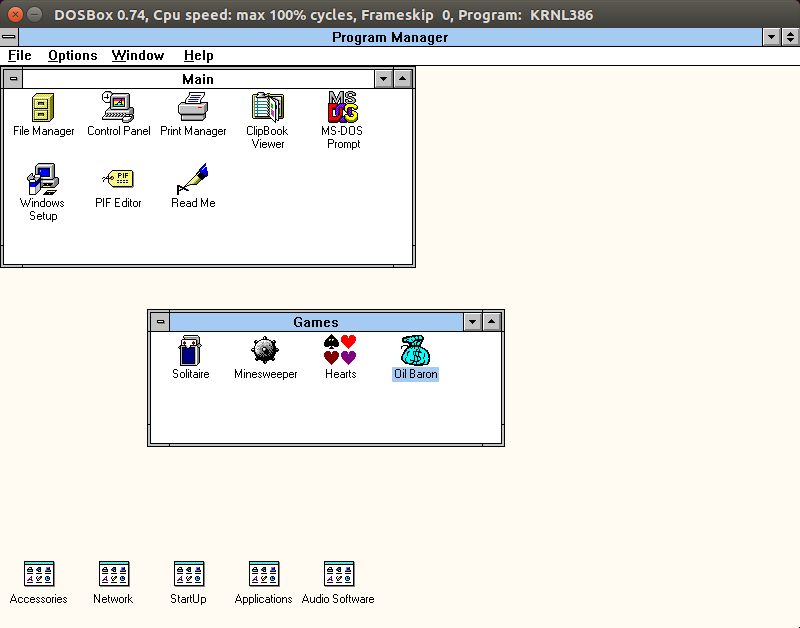Select the Hearts game icon
This screenshot has width=800, height=628.
(x=340, y=350)
